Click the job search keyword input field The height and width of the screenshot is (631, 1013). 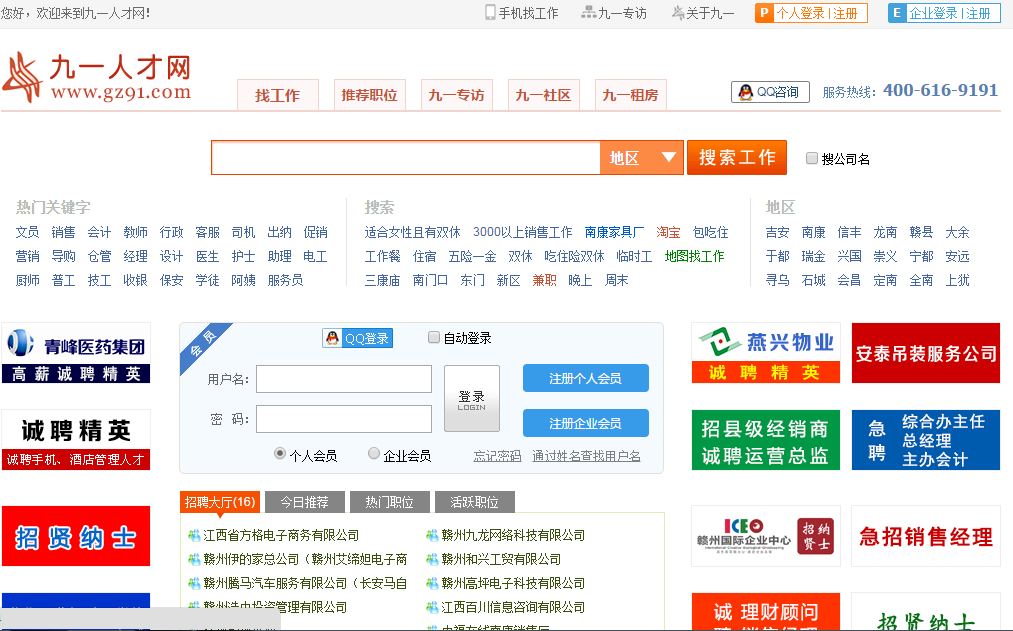406,158
